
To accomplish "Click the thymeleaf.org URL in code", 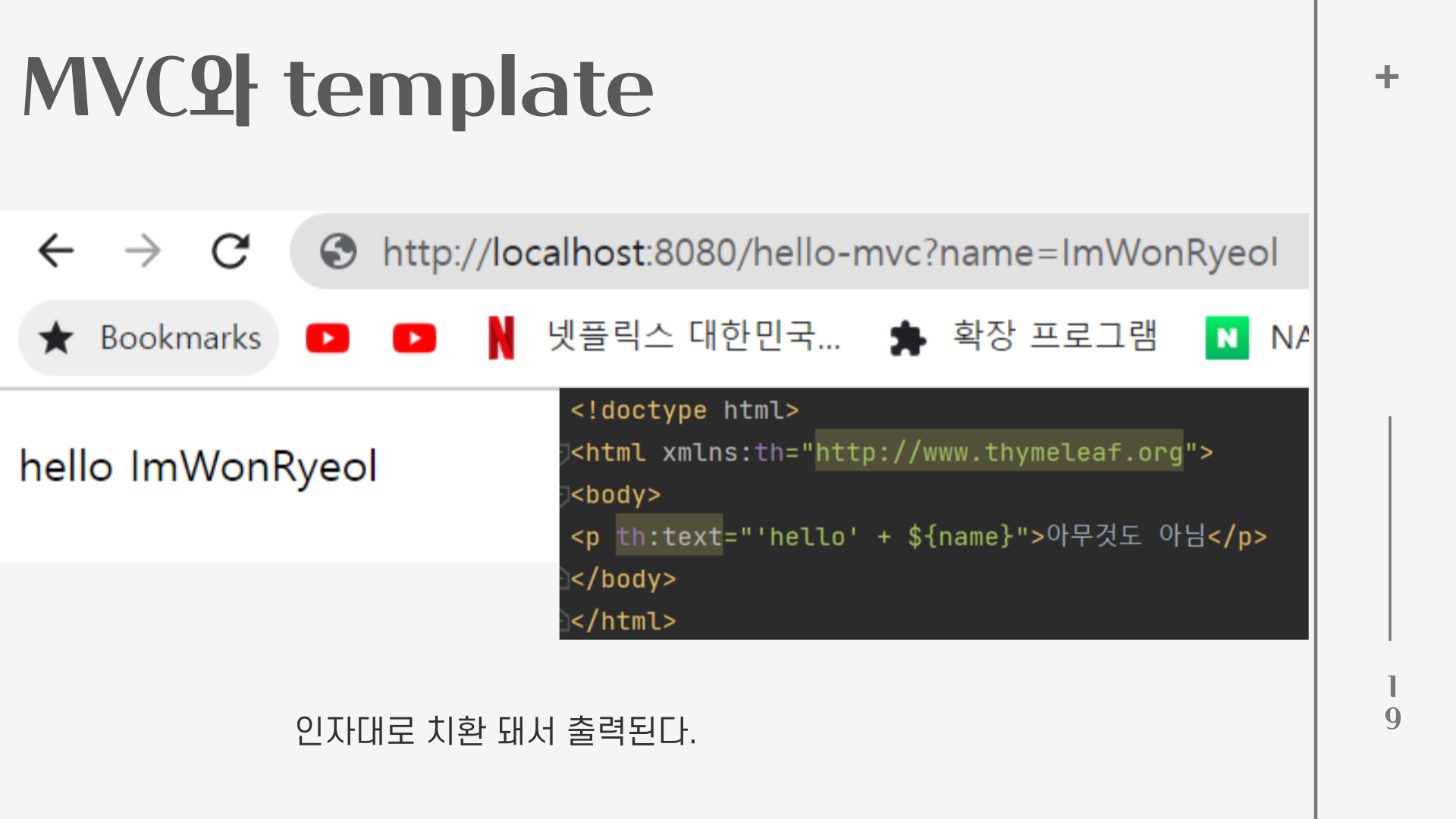I will [x=998, y=453].
